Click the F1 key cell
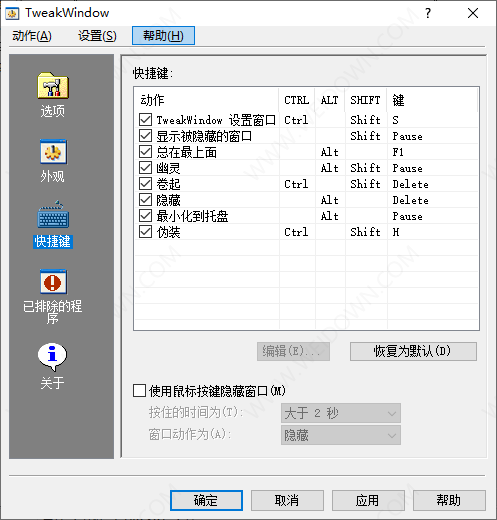Screen dimensions: 497x520 [398, 152]
